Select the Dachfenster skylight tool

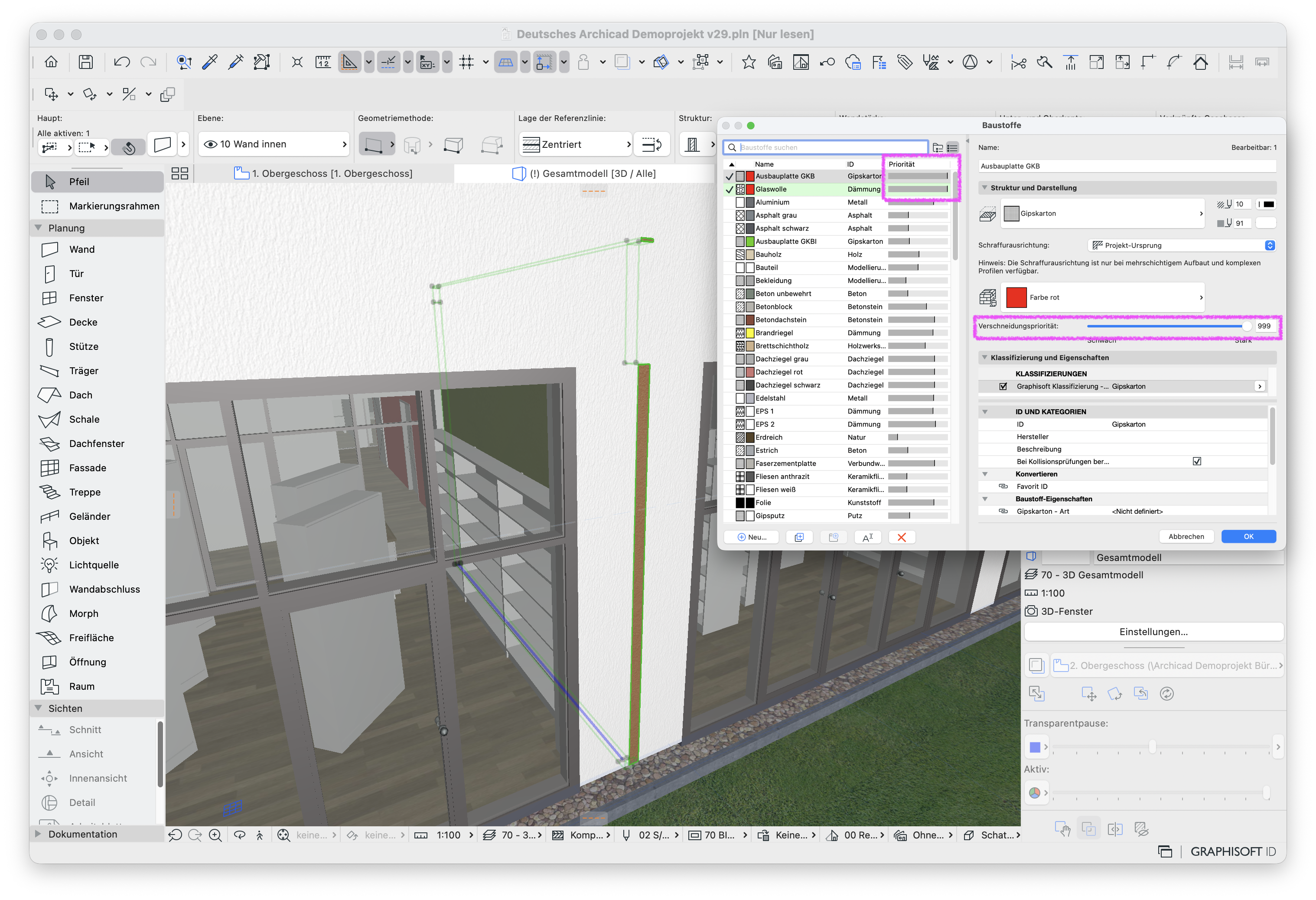[98, 443]
